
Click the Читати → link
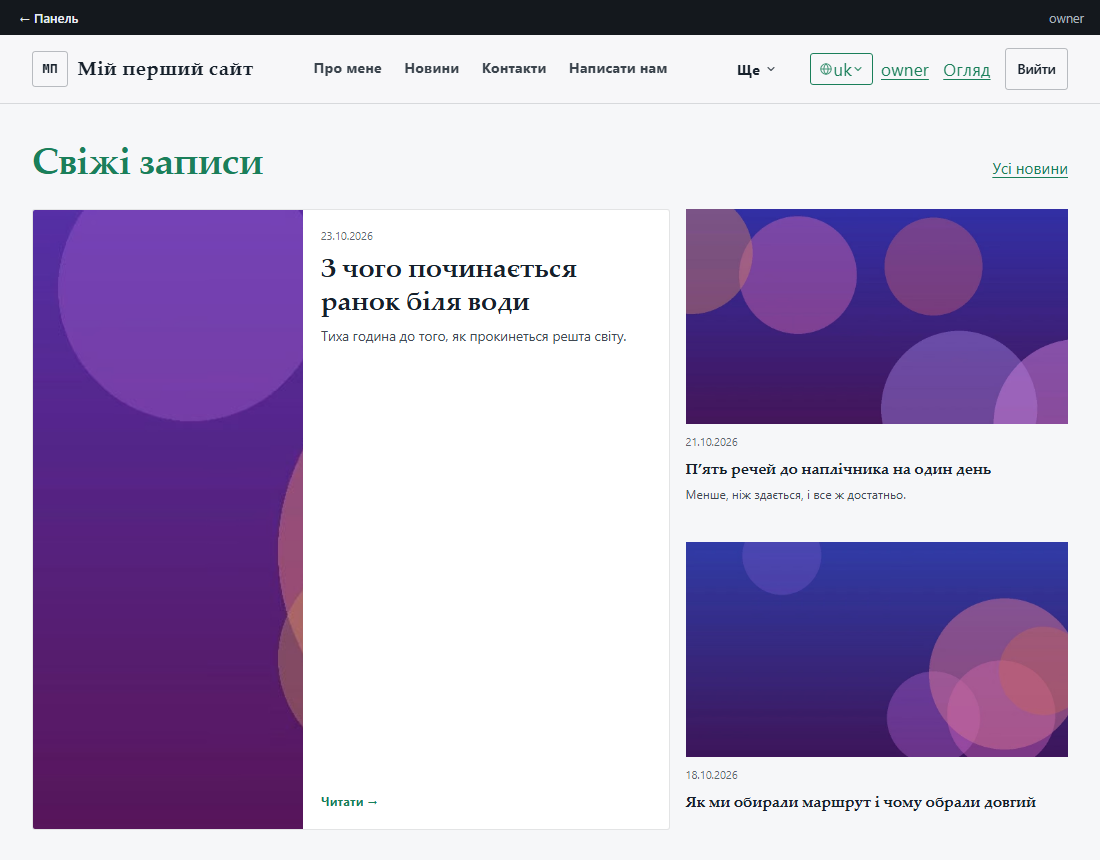[x=349, y=802]
